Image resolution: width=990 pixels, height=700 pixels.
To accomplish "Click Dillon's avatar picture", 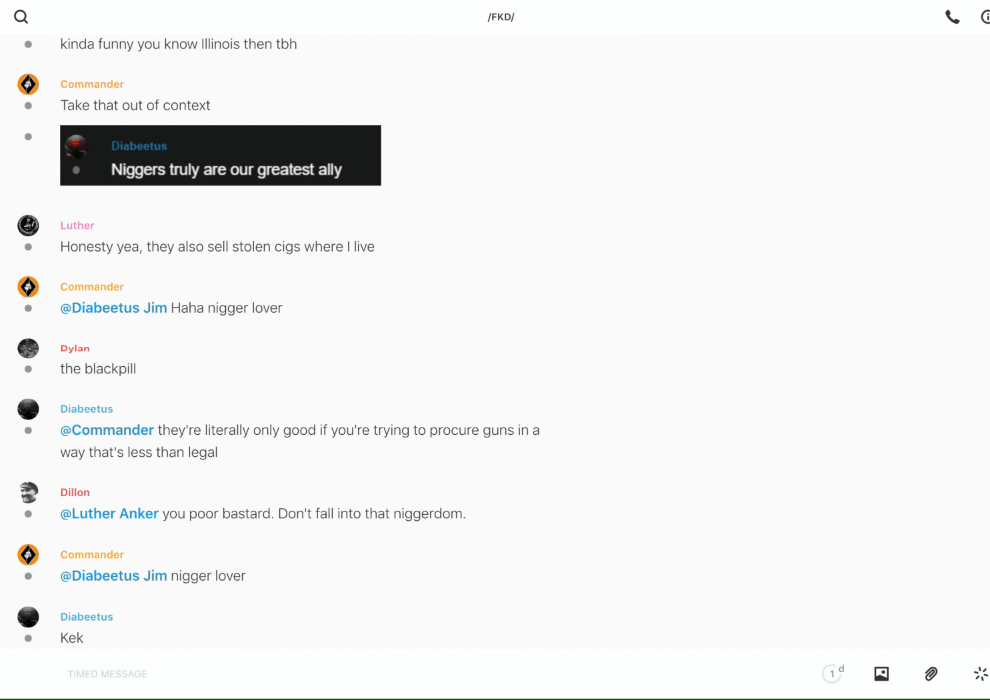I will pos(28,492).
